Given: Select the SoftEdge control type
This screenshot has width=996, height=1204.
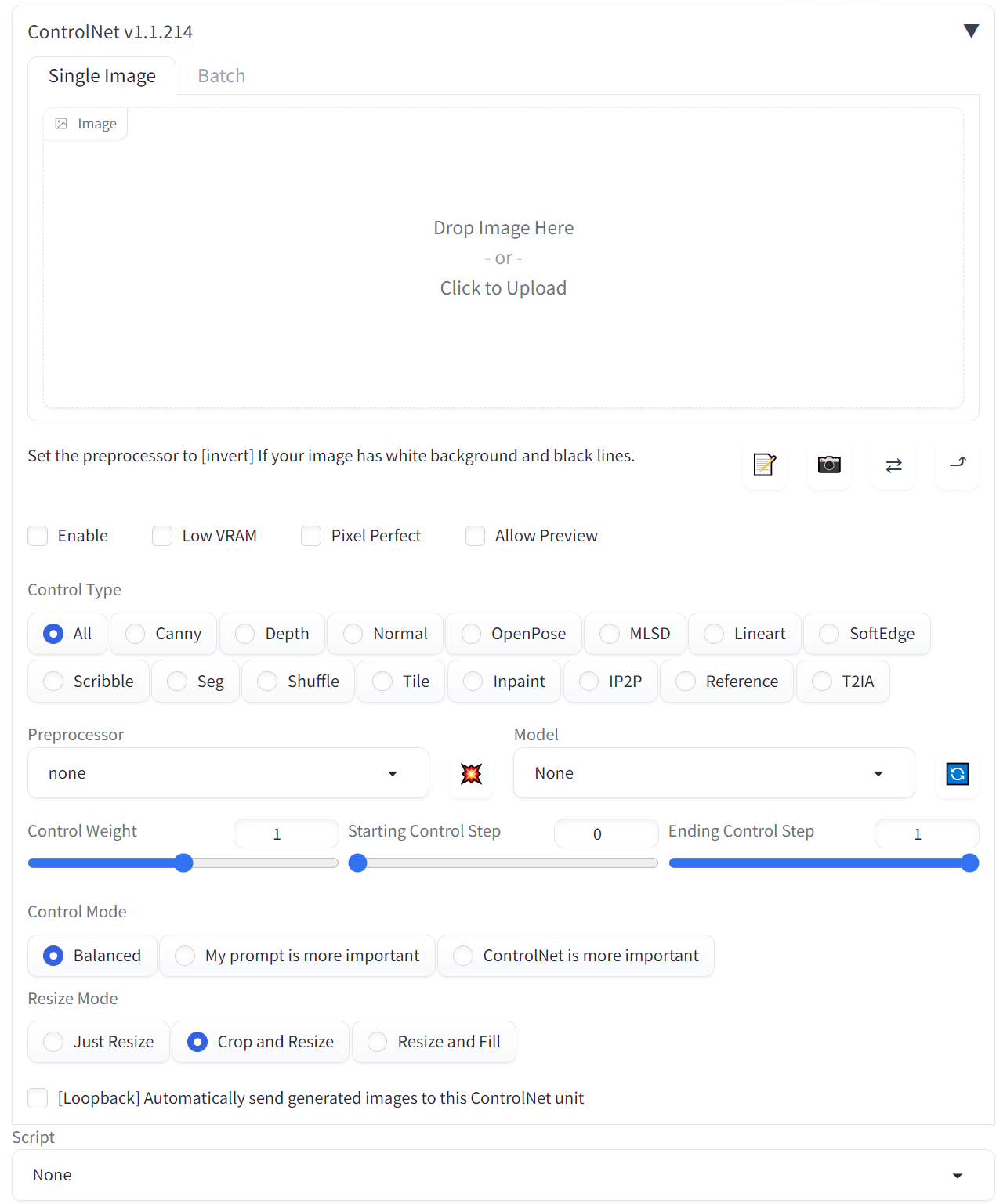Looking at the screenshot, I should coord(867,634).
